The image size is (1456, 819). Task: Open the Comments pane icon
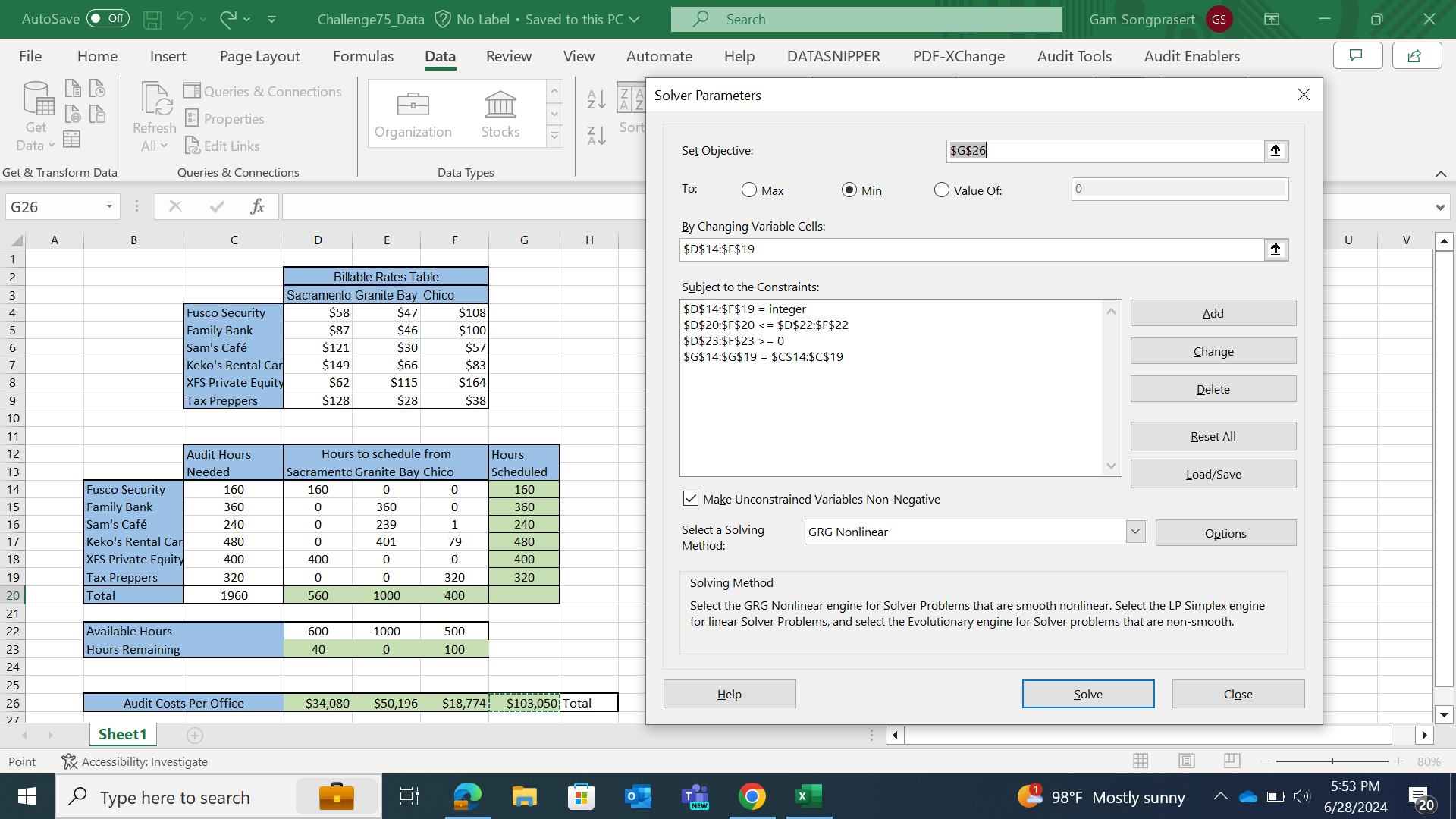click(1357, 55)
